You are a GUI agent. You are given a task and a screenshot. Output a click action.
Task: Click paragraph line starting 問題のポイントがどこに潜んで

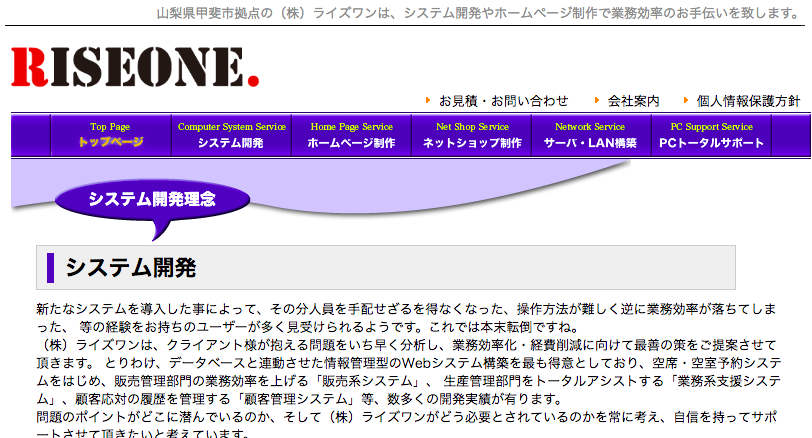(x=407, y=417)
